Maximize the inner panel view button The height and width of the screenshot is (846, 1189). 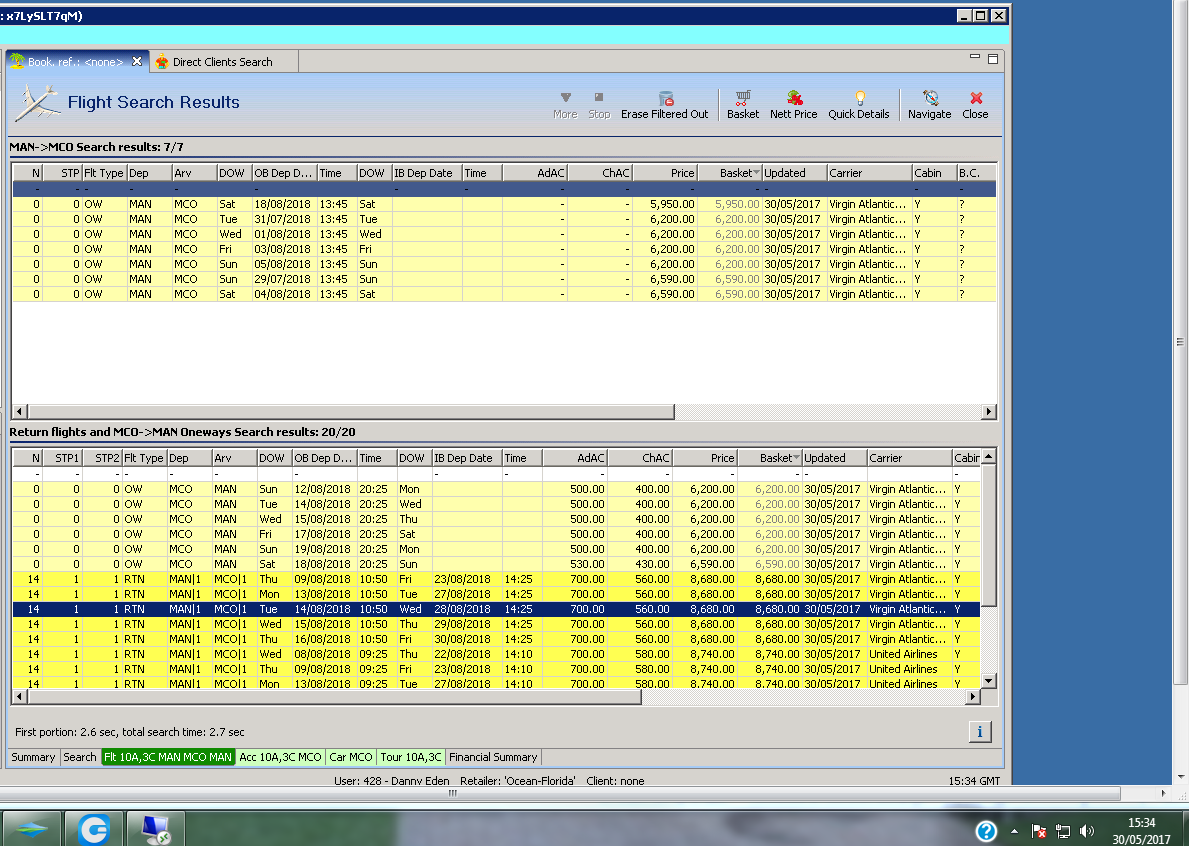tap(993, 59)
